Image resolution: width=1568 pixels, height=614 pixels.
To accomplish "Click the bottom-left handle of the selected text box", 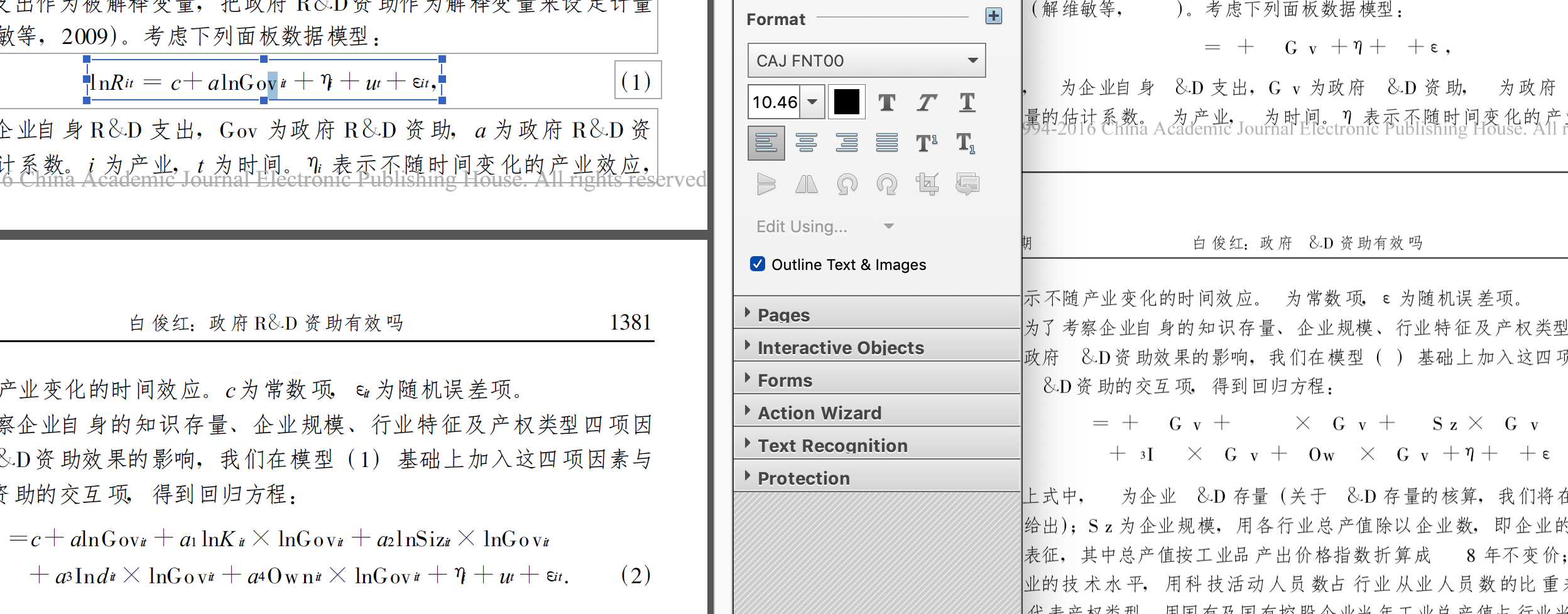I will (87, 100).
